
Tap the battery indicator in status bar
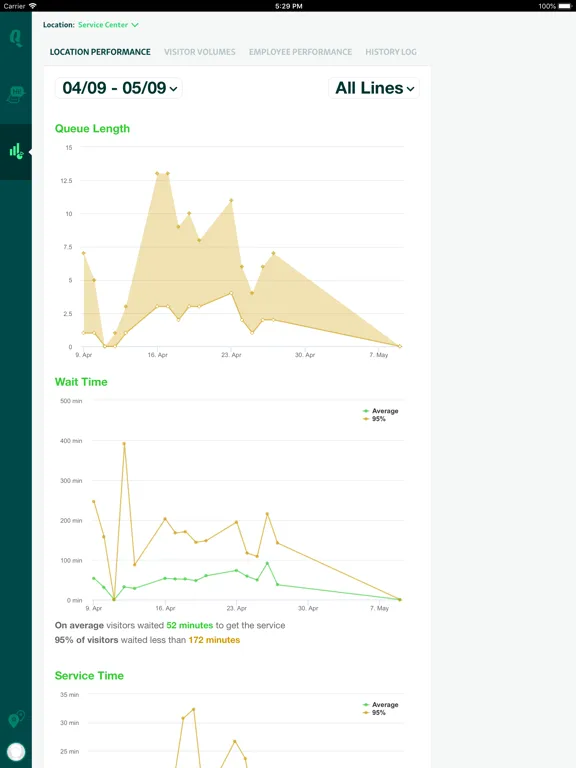click(x=565, y=6)
